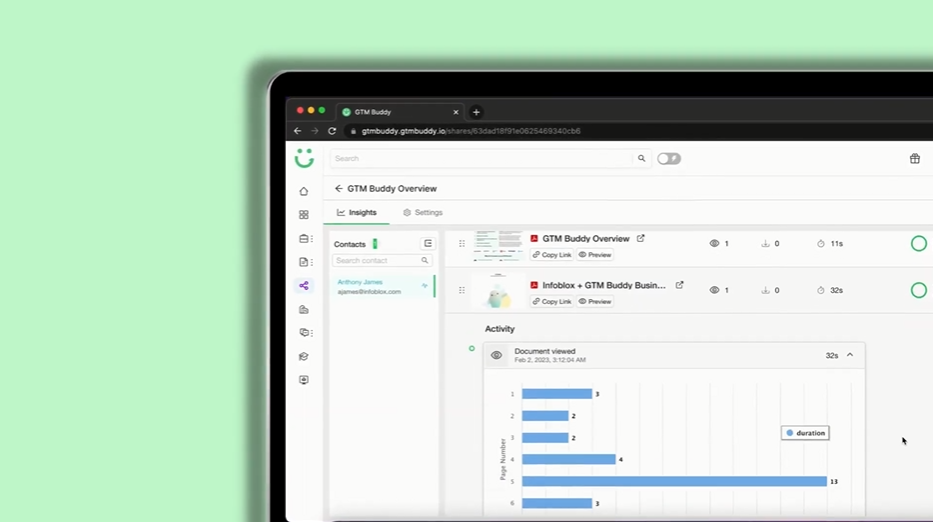Click GTM Buddy Overview document title
Image resolution: width=933 pixels, height=522 pixels.
[586, 239]
